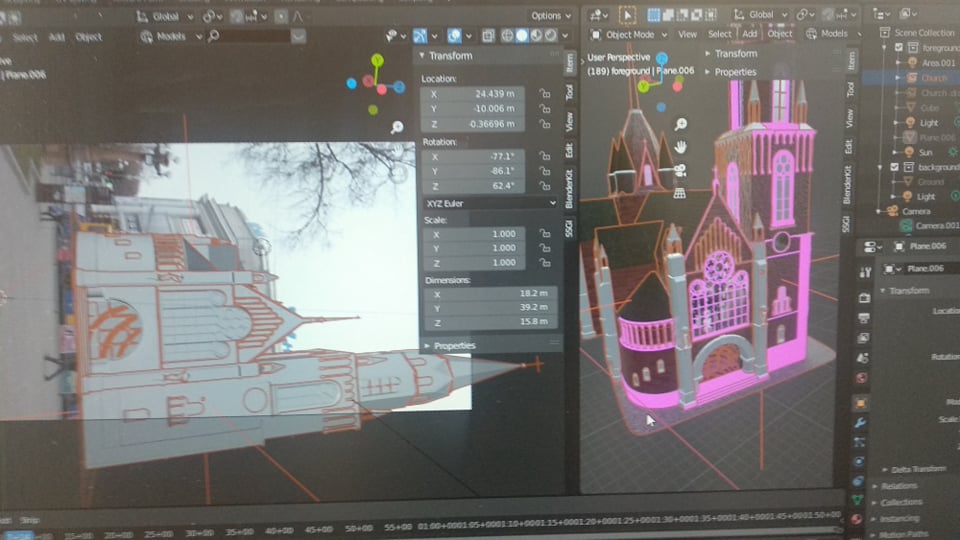Viewport: 960px width, 540px height.
Task: Open Object menu in left viewport
Action: (89, 37)
